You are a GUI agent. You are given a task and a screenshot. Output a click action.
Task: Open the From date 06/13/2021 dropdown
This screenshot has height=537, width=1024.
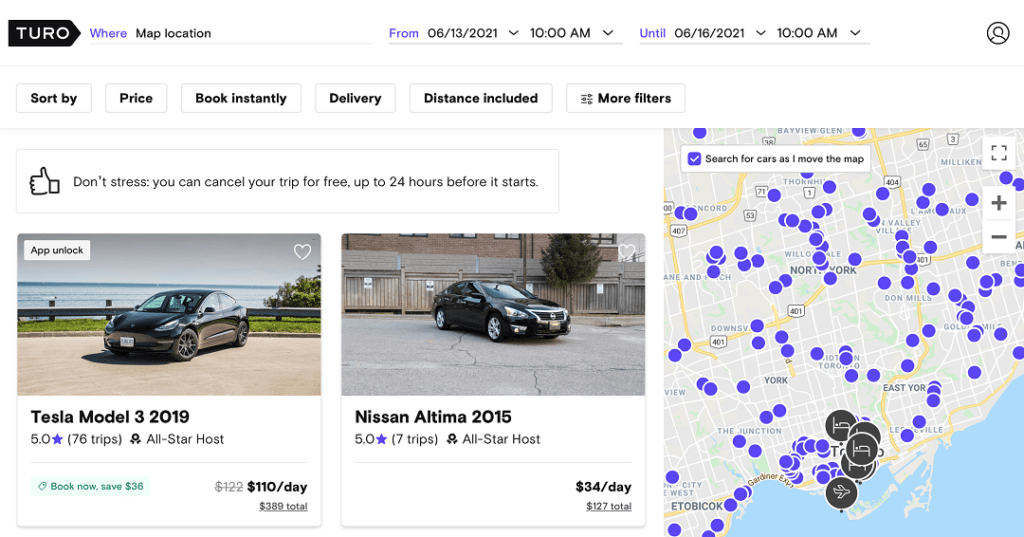point(473,33)
